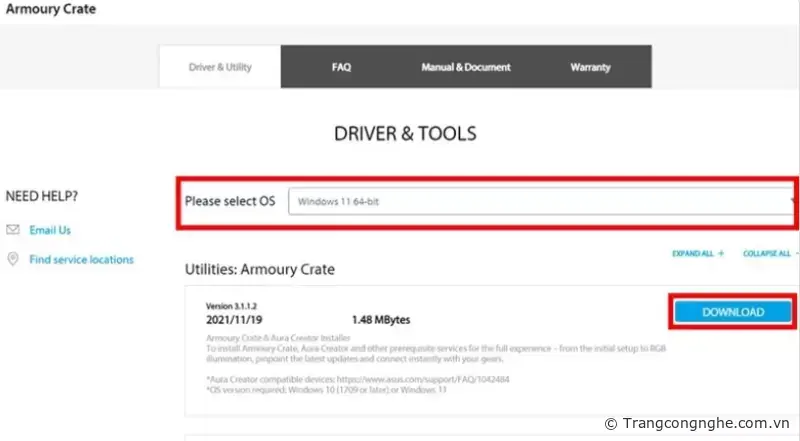Go to the Manual & Document tab

465,67
